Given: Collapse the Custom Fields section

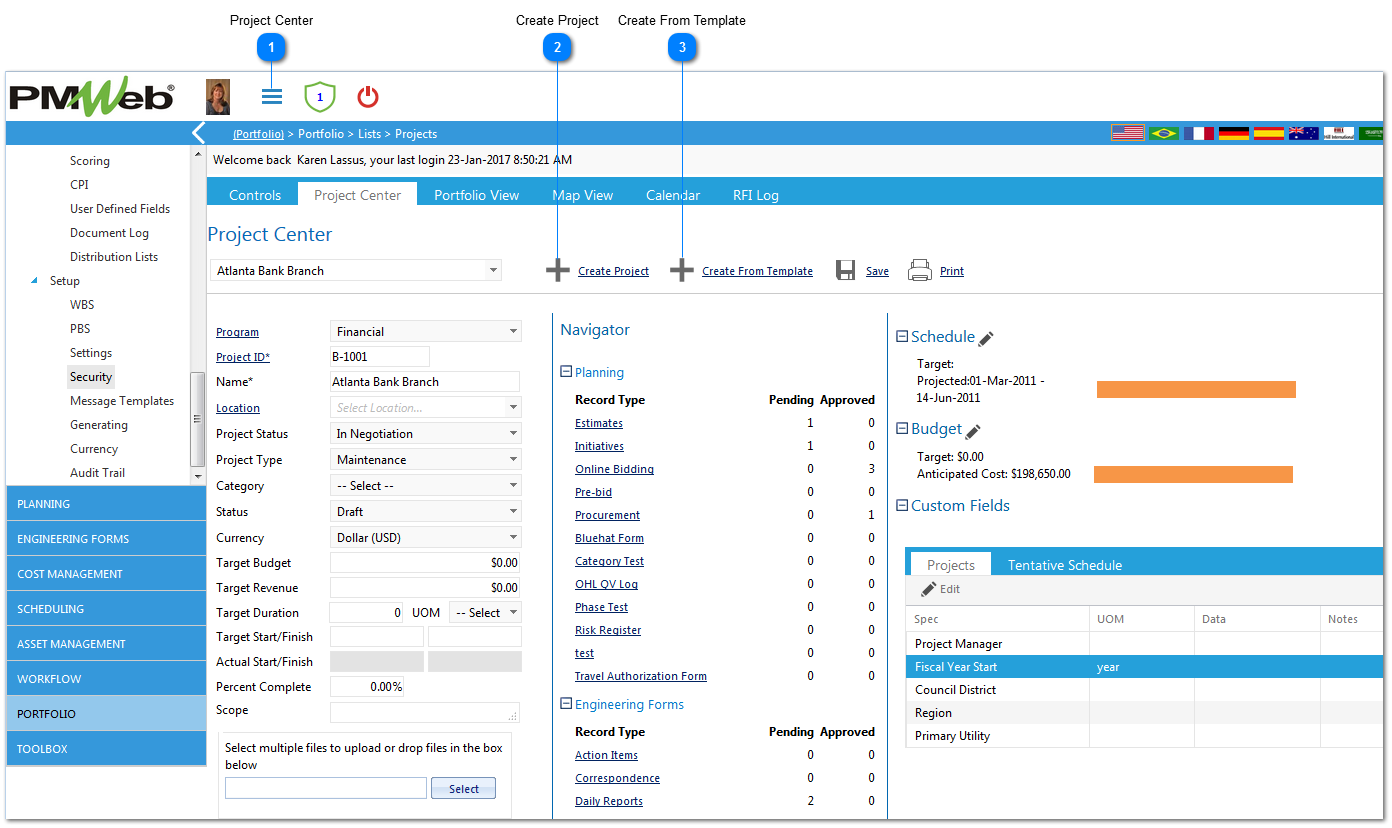Looking at the screenshot, I should point(902,506).
